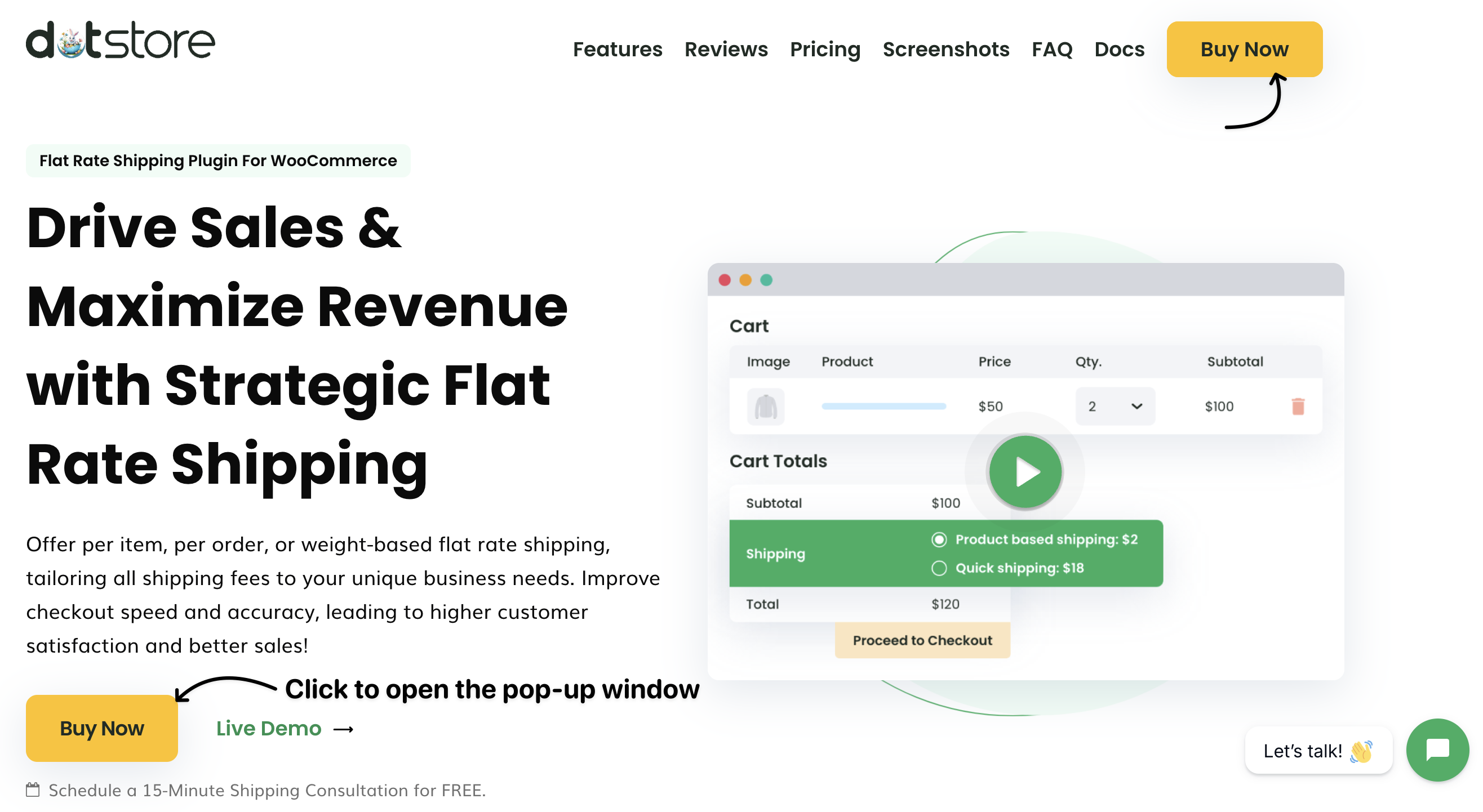Click the orange dot in mock window
Screen dimensions: 1483x812
745,280
